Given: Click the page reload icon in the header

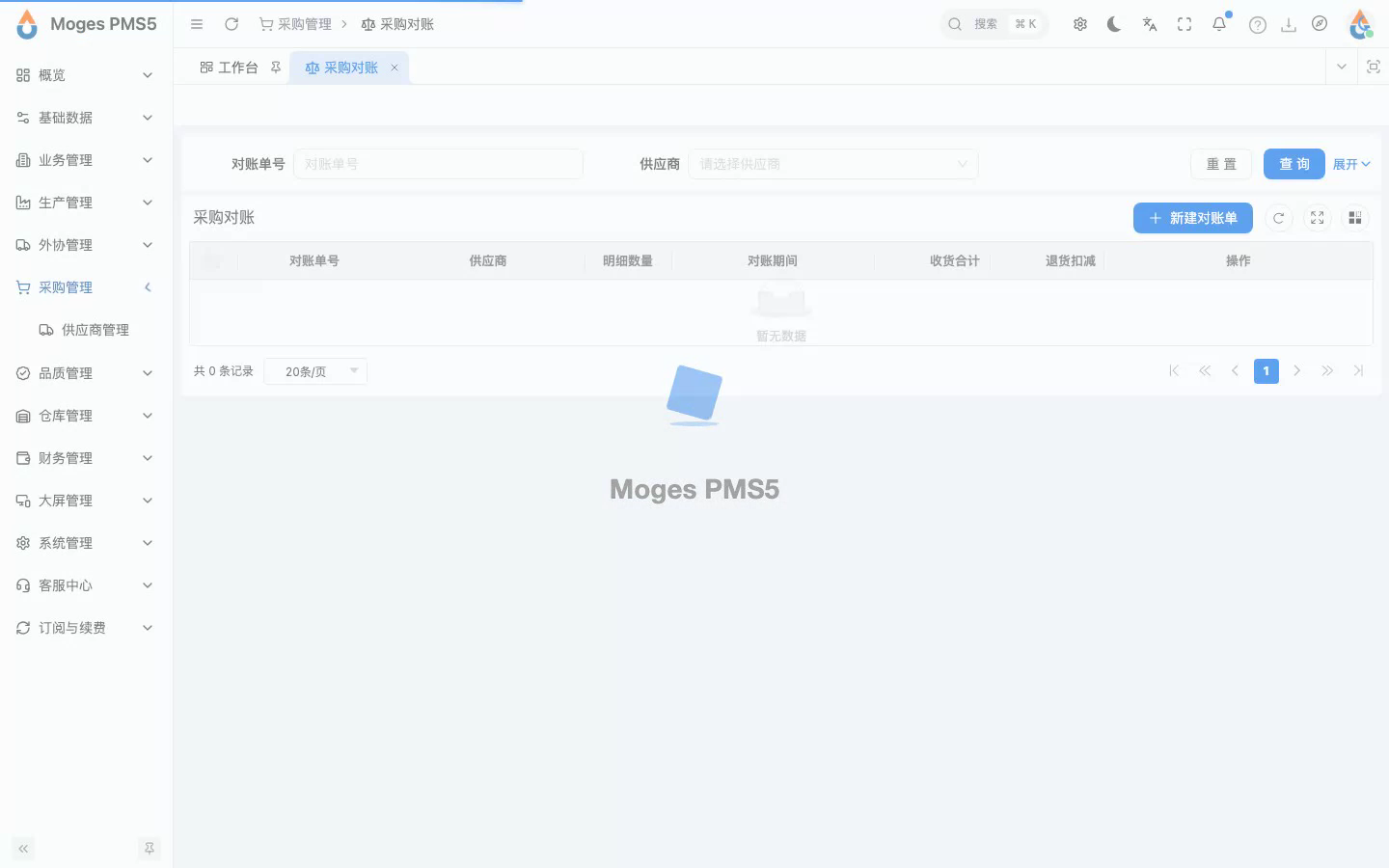Looking at the screenshot, I should click(x=231, y=24).
